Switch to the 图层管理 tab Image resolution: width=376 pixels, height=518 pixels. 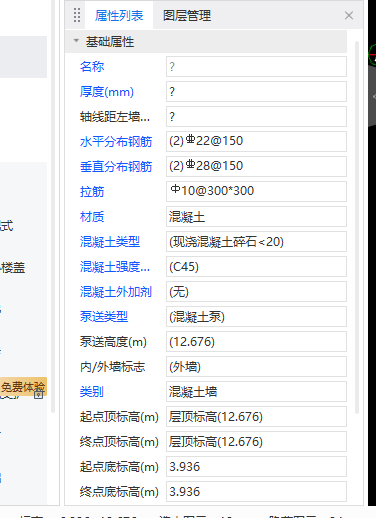187,16
